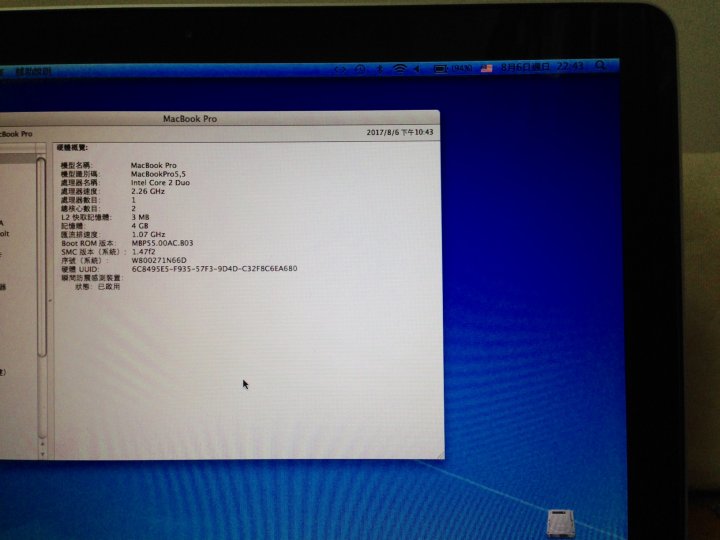The height and width of the screenshot is (540, 720).
Task: Click the 硬體概覽 heading
Action: point(73,147)
